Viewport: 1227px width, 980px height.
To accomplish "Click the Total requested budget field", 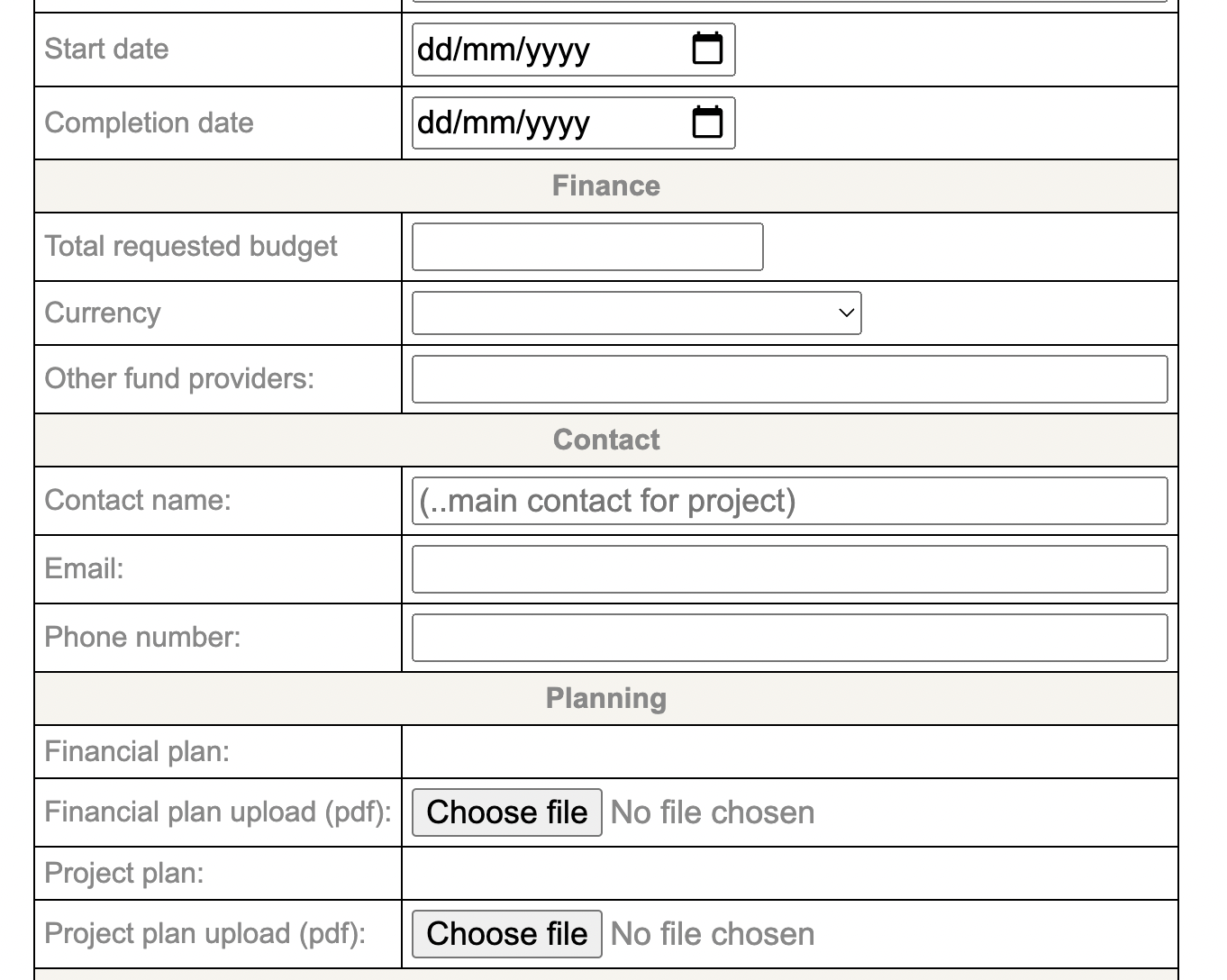I will pos(587,247).
